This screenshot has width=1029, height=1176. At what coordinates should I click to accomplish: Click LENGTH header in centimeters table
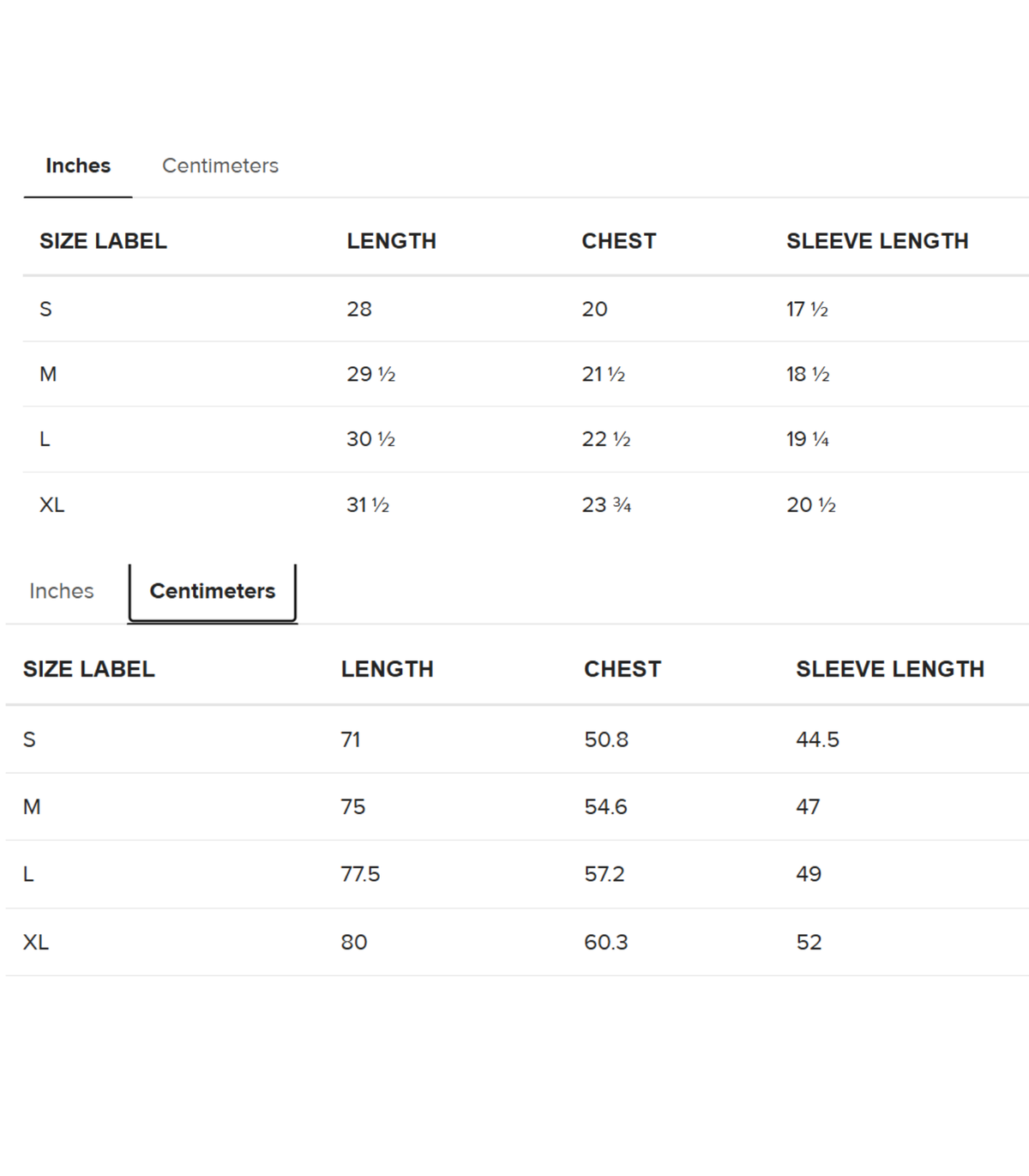387,669
